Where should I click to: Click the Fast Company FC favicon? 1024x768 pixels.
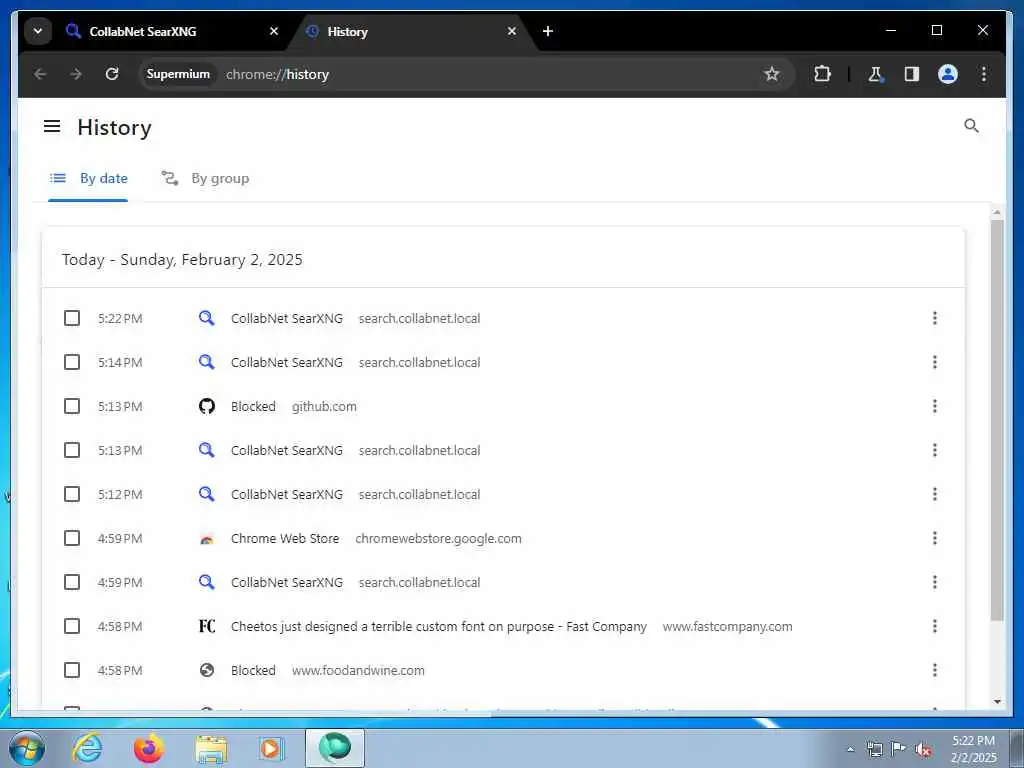[x=206, y=626]
